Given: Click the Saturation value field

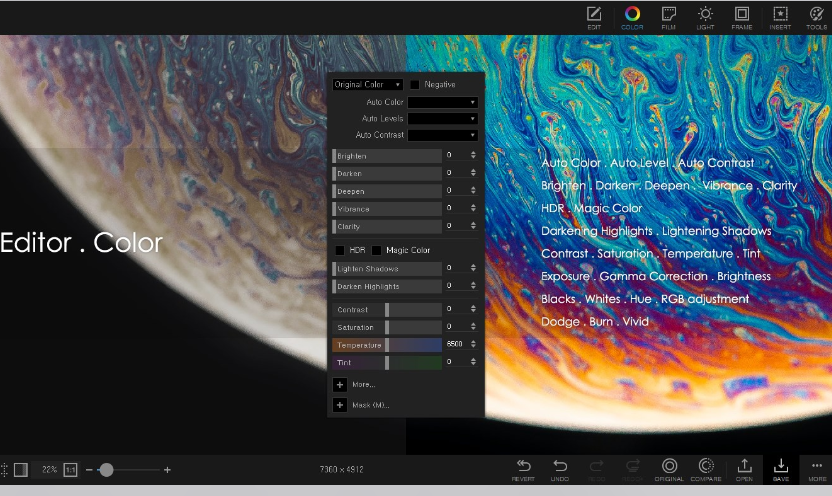Looking at the screenshot, I should coord(456,327).
